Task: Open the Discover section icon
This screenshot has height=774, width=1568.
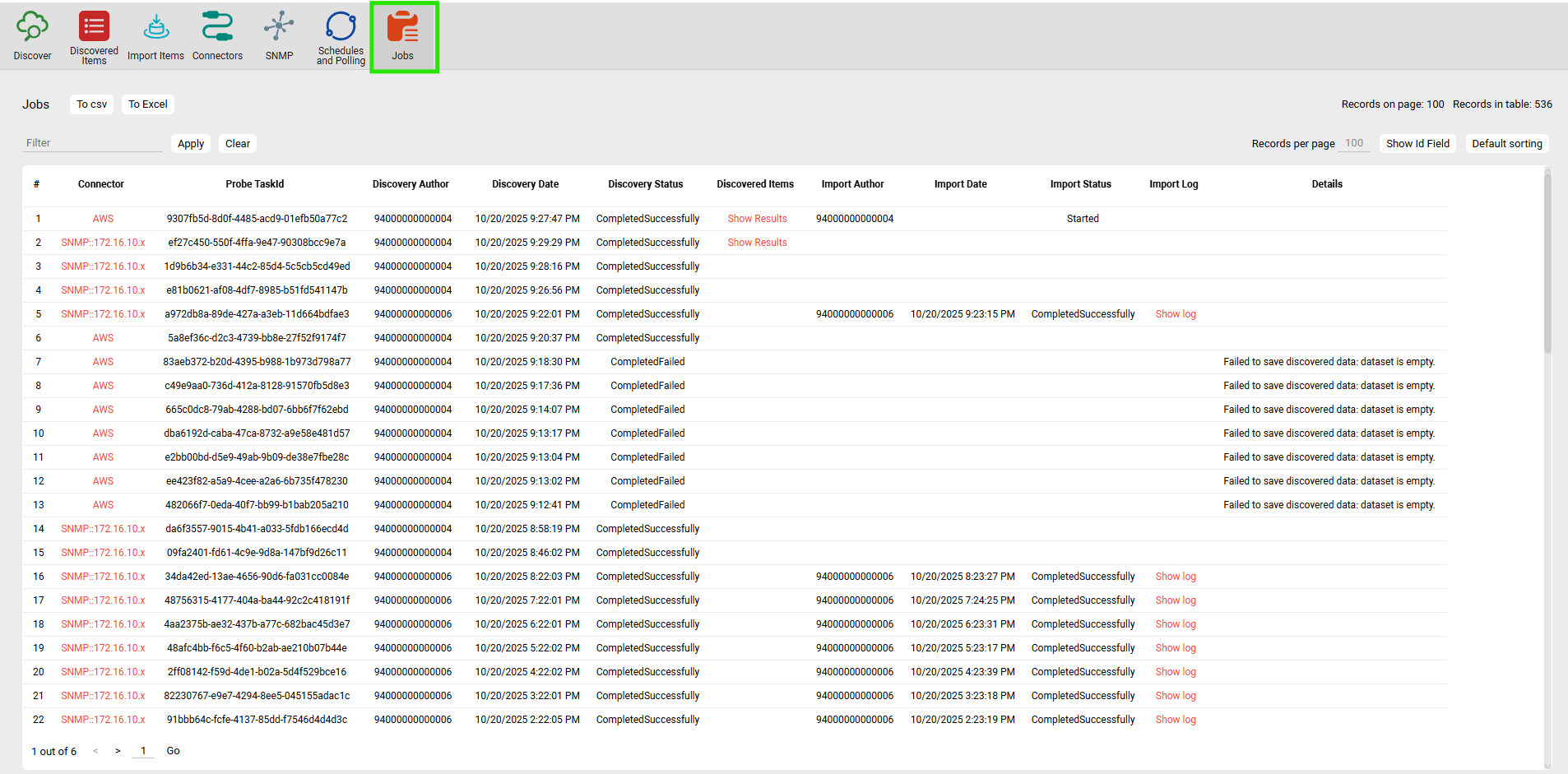Action: pyautogui.click(x=32, y=27)
